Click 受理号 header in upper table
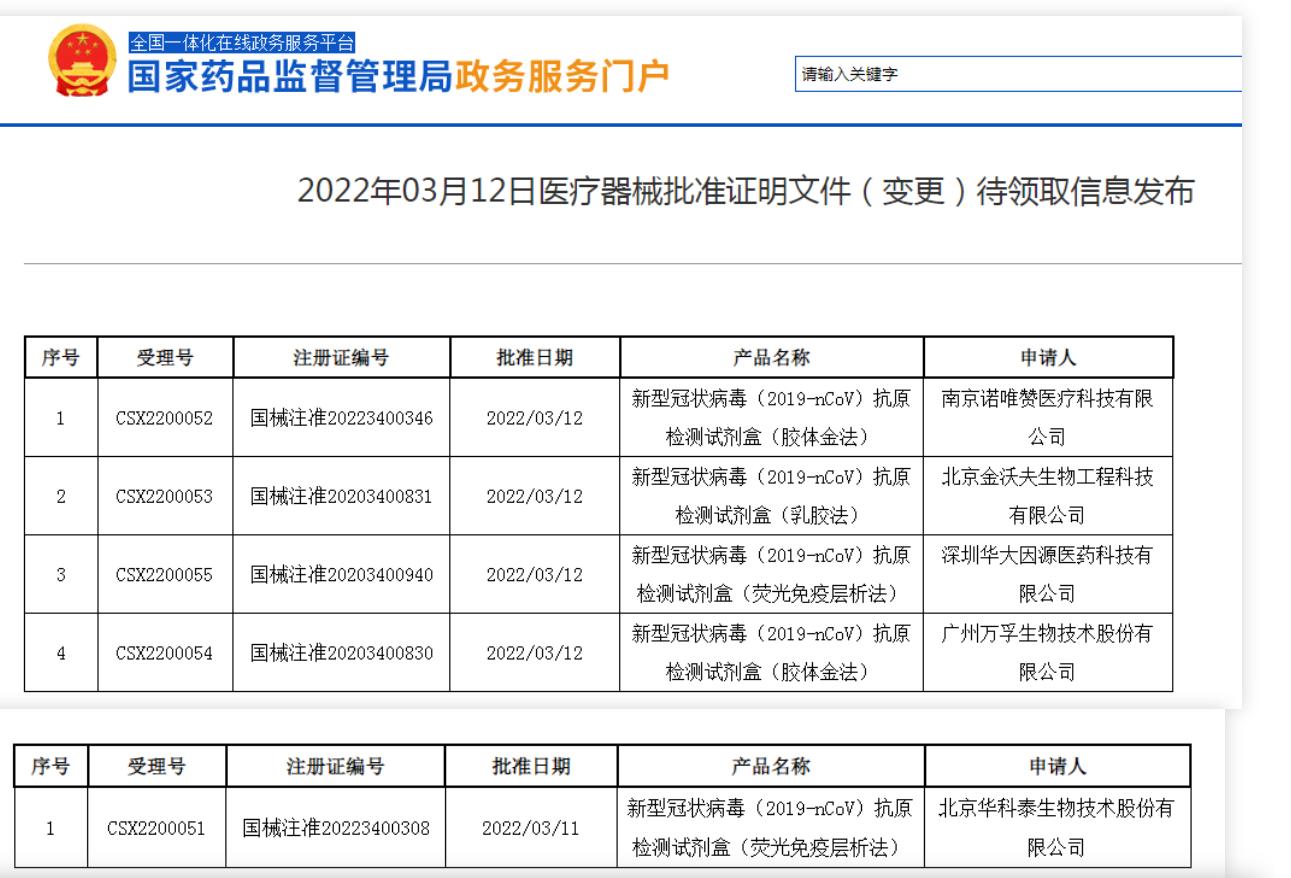Image resolution: width=1291 pixels, height=878 pixels. 165,358
